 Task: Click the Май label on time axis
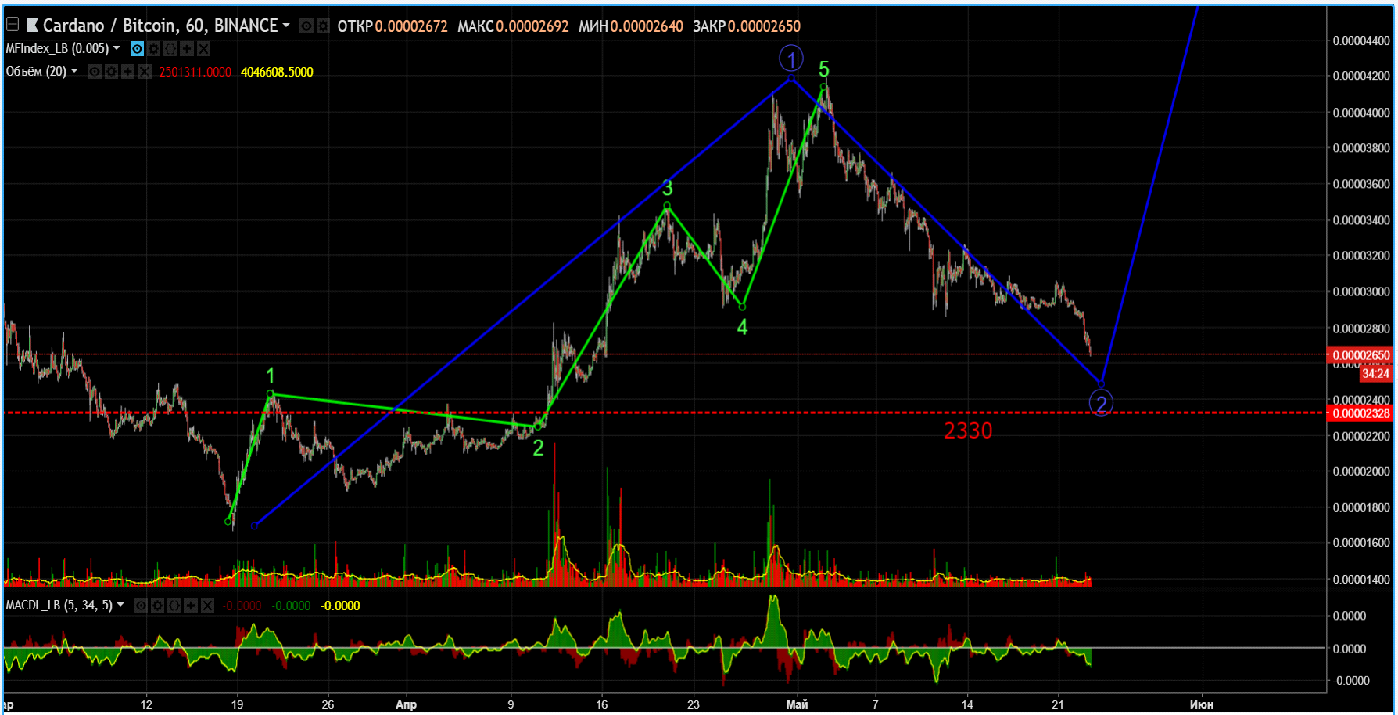click(797, 704)
